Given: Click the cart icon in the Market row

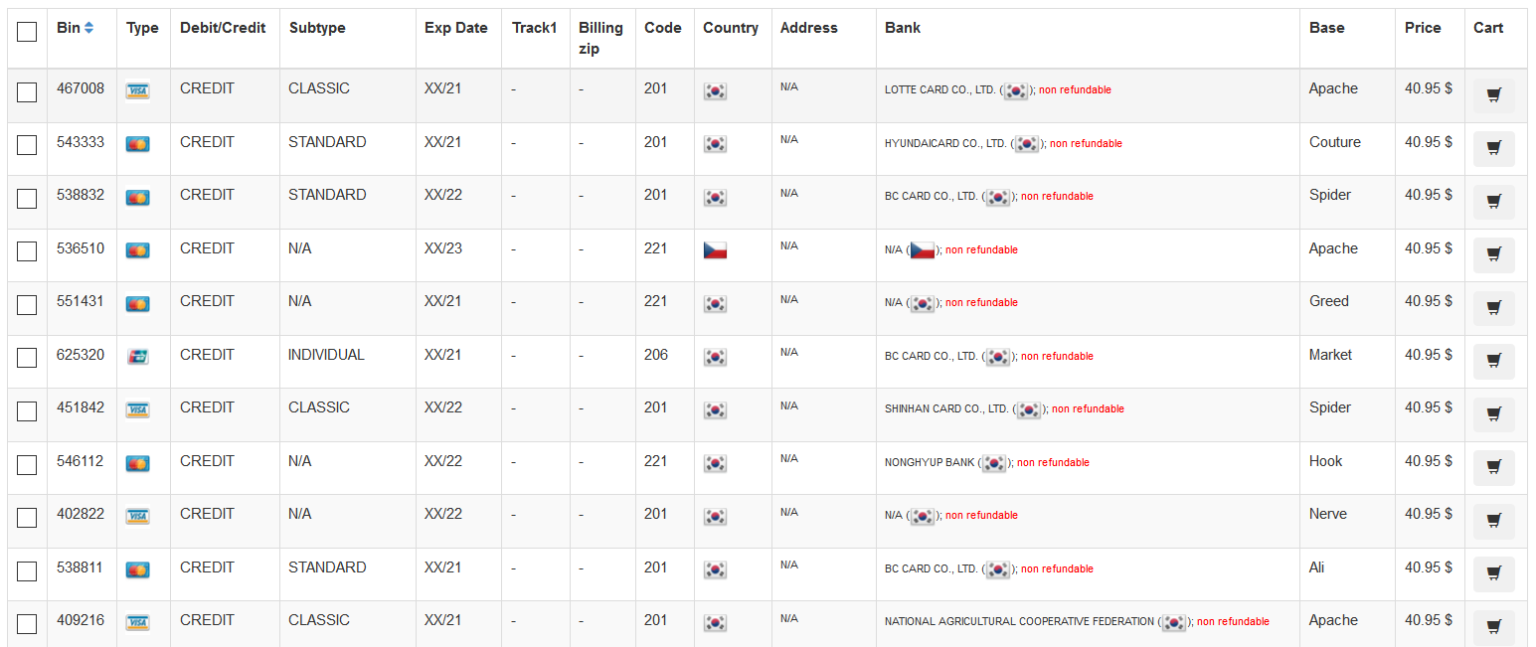Looking at the screenshot, I should coord(1493,361).
